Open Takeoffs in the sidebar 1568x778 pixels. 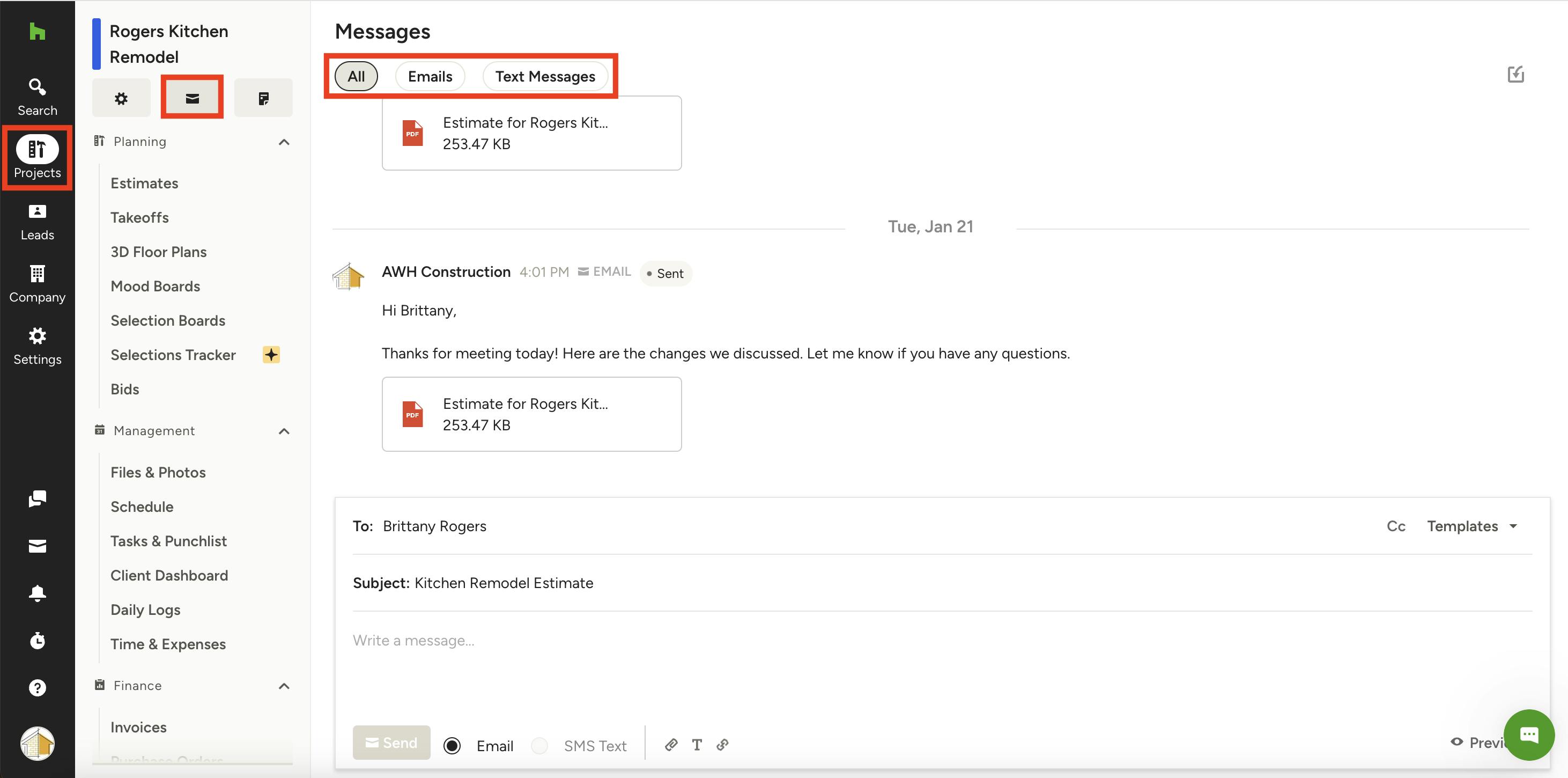coord(139,217)
